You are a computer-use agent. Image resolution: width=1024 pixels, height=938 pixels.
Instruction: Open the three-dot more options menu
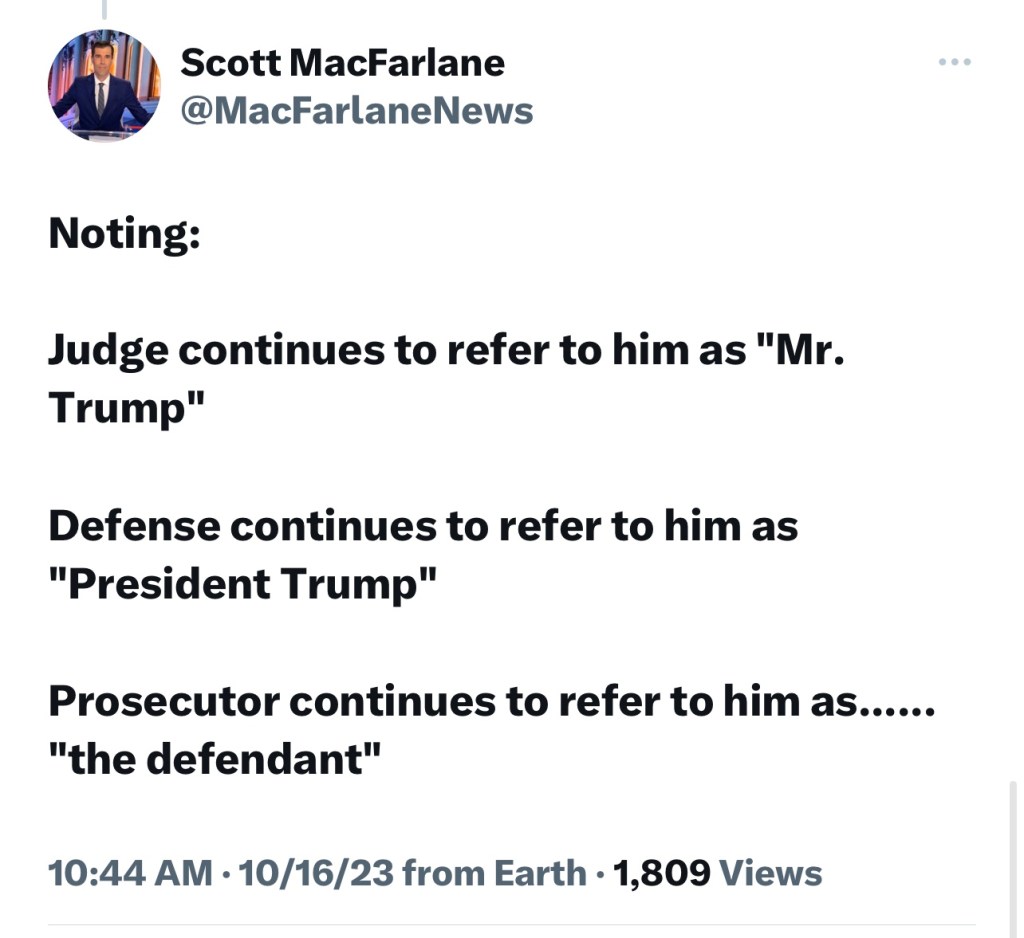pyautogui.click(x=955, y=63)
